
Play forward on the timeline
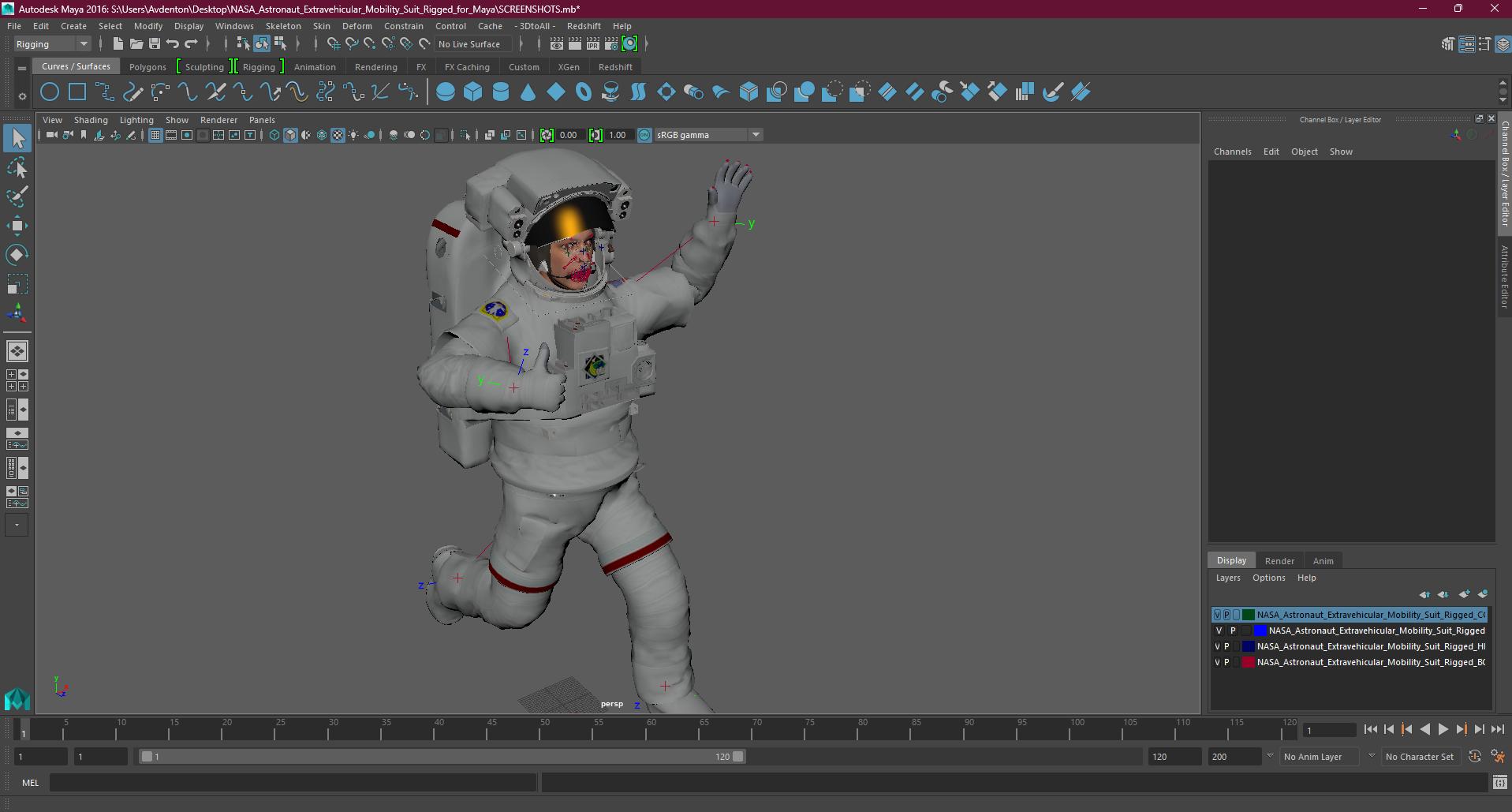[x=1443, y=730]
